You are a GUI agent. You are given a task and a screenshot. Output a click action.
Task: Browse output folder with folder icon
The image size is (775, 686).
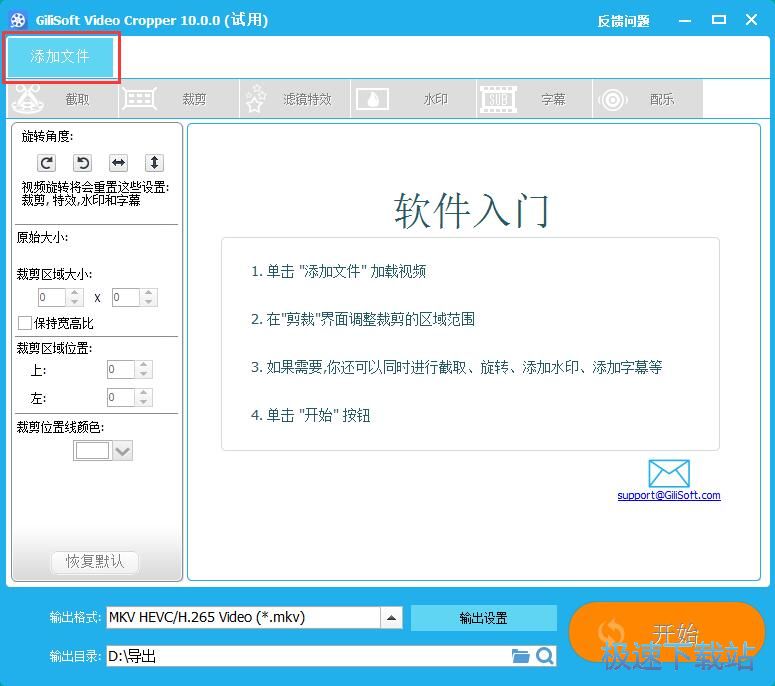point(520,656)
